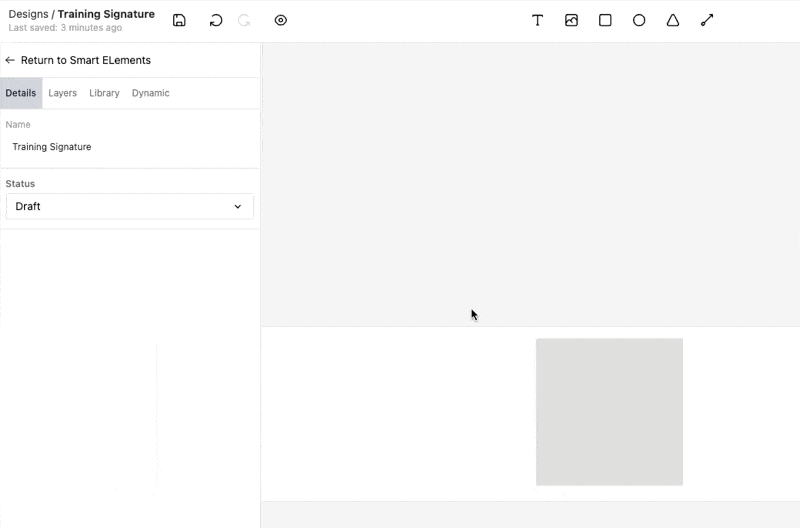Select the Triangle shape tool
The width and height of the screenshot is (800, 528).
click(673, 20)
